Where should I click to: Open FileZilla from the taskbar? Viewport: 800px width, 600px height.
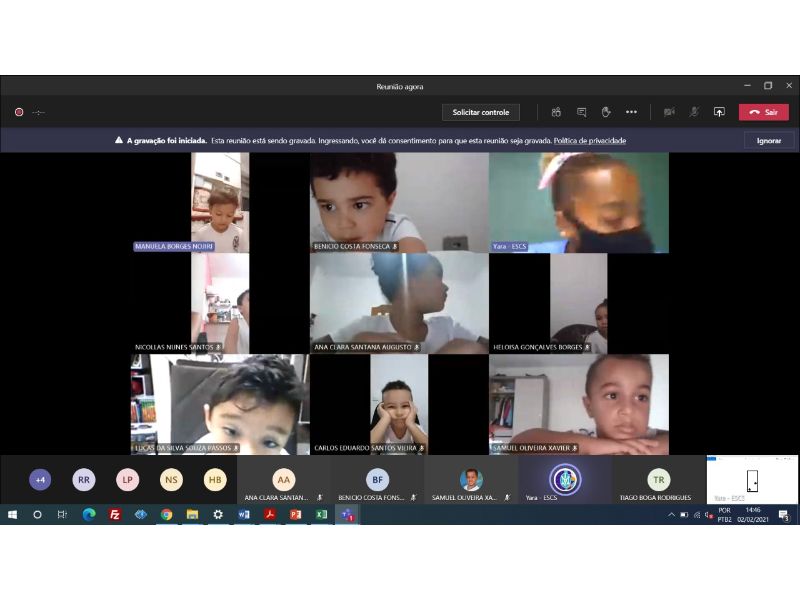[115, 515]
